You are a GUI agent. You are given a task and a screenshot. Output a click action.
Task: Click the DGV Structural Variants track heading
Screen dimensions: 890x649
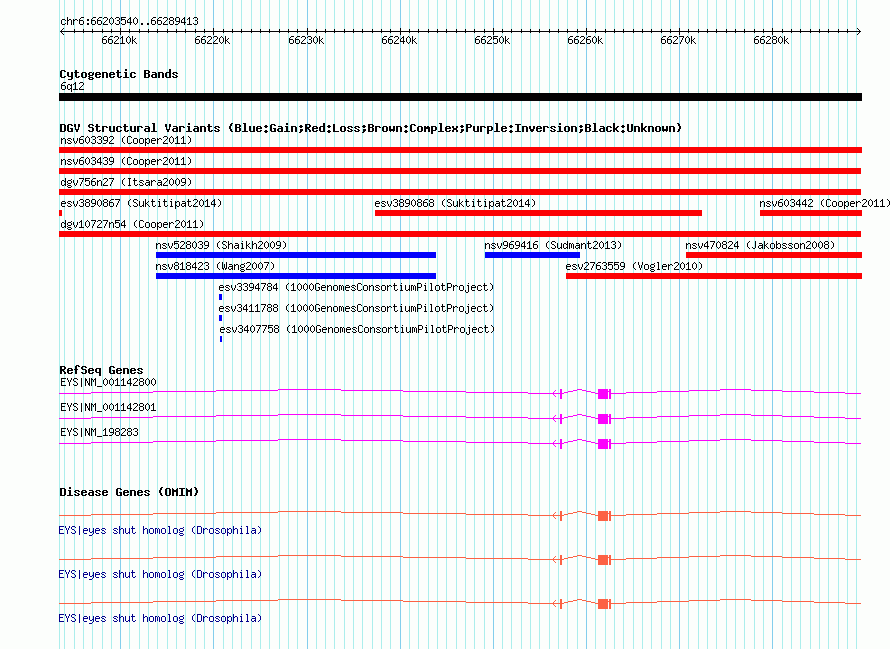coord(370,128)
